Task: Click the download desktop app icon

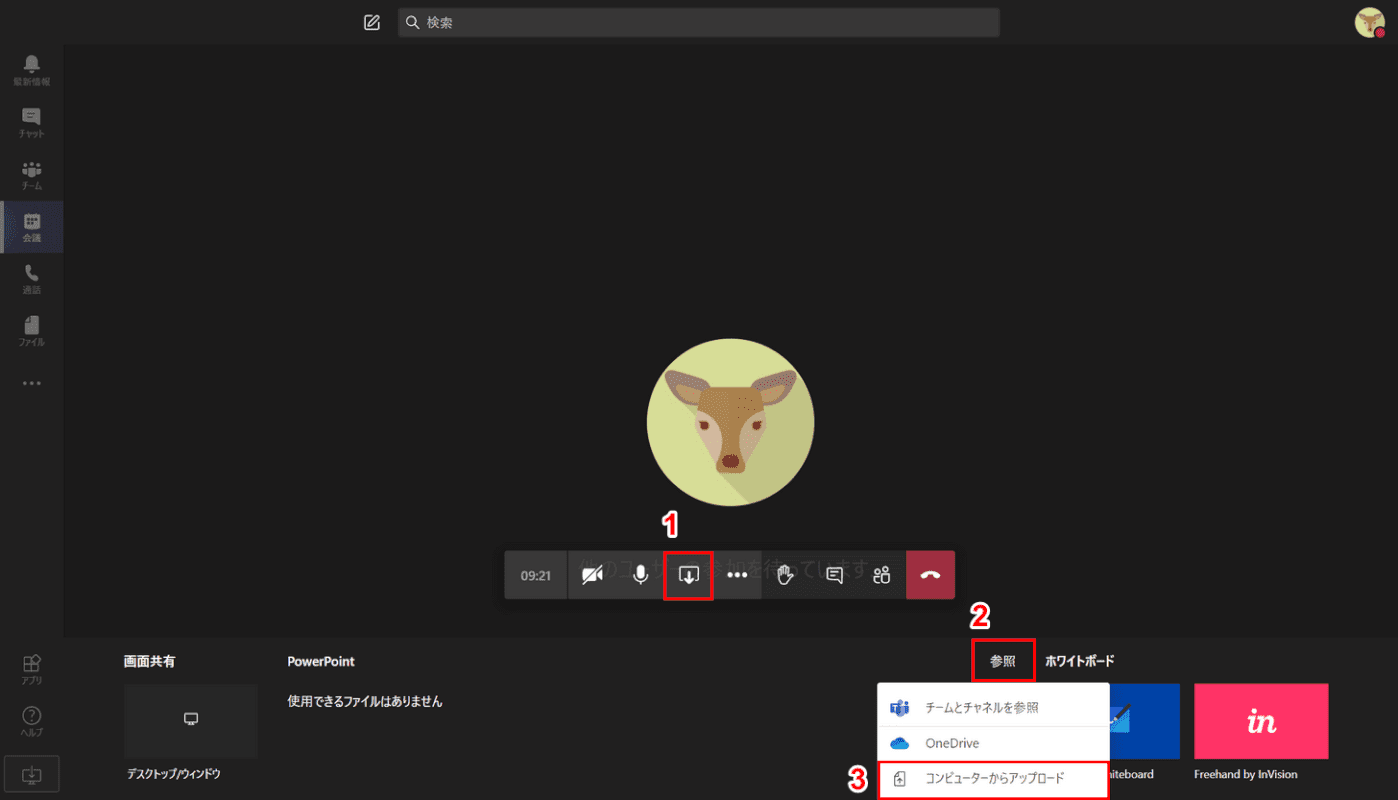Action: pos(32,775)
